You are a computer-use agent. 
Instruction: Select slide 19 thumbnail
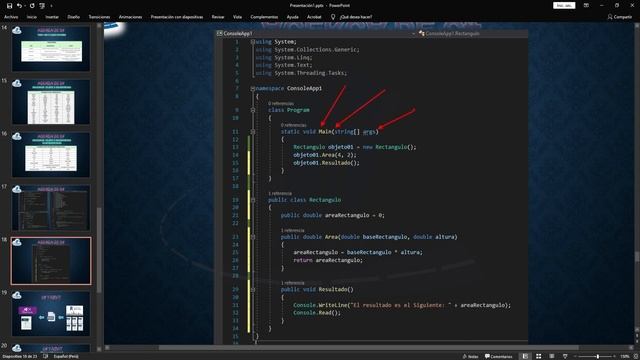point(51,313)
